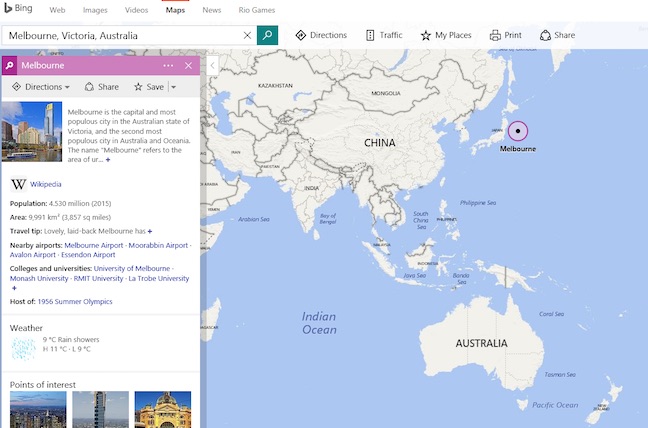Click the Points of interest heading

click(43, 385)
